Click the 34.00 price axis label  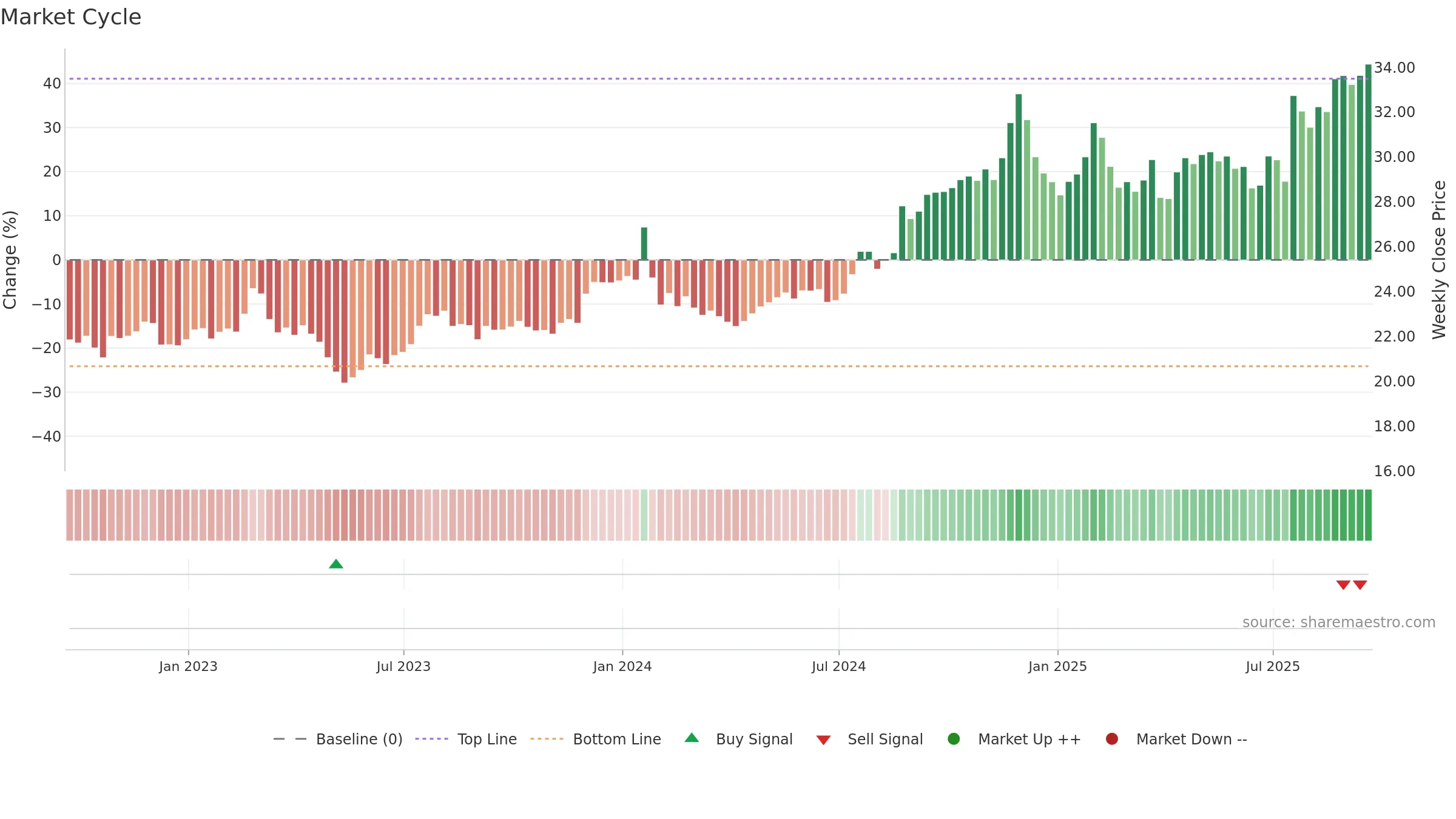(1394, 68)
